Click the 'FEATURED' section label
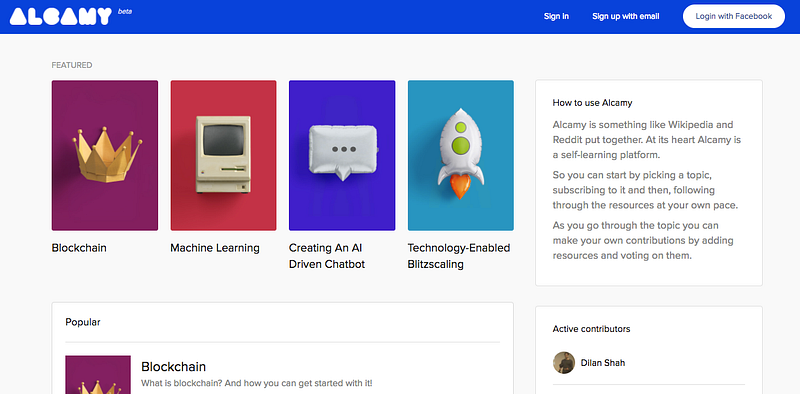Image resolution: width=800 pixels, height=394 pixels. coord(72,65)
